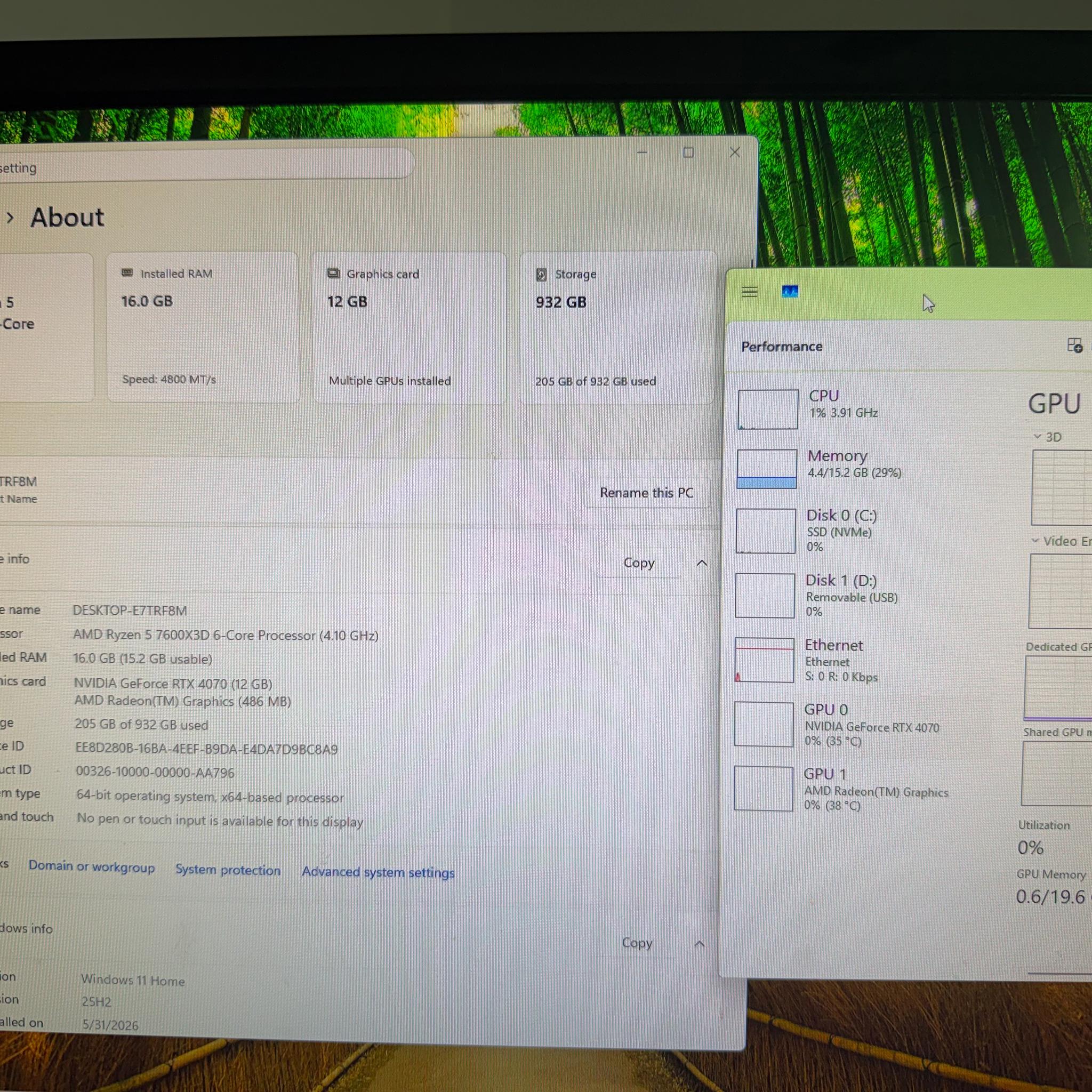This screenshot has height=1092, width=1092.
Task: Select CPU usage graph thumbnail
Action: pos(768,408)
